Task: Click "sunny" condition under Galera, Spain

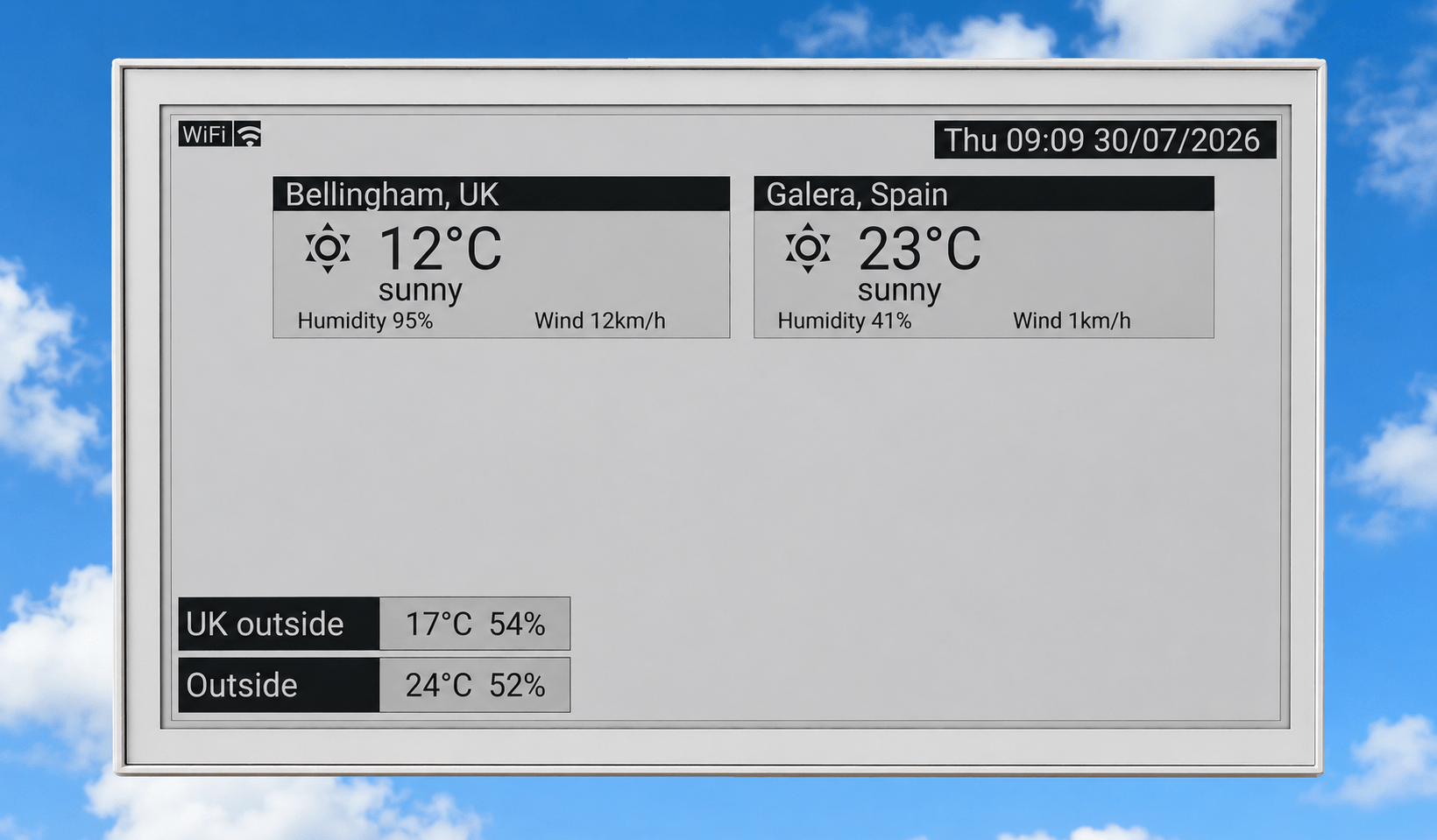Action: click(899, 290)
